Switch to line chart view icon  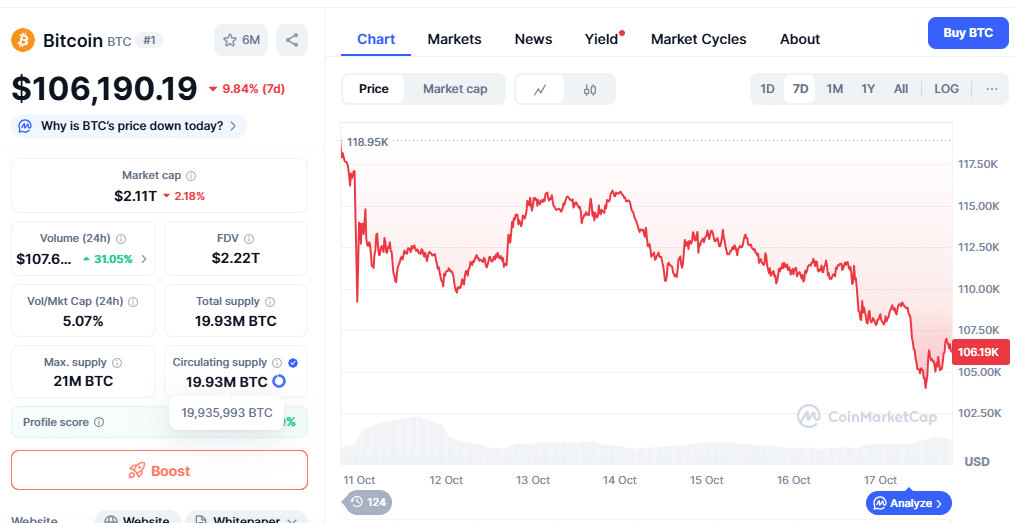(541, 89)
